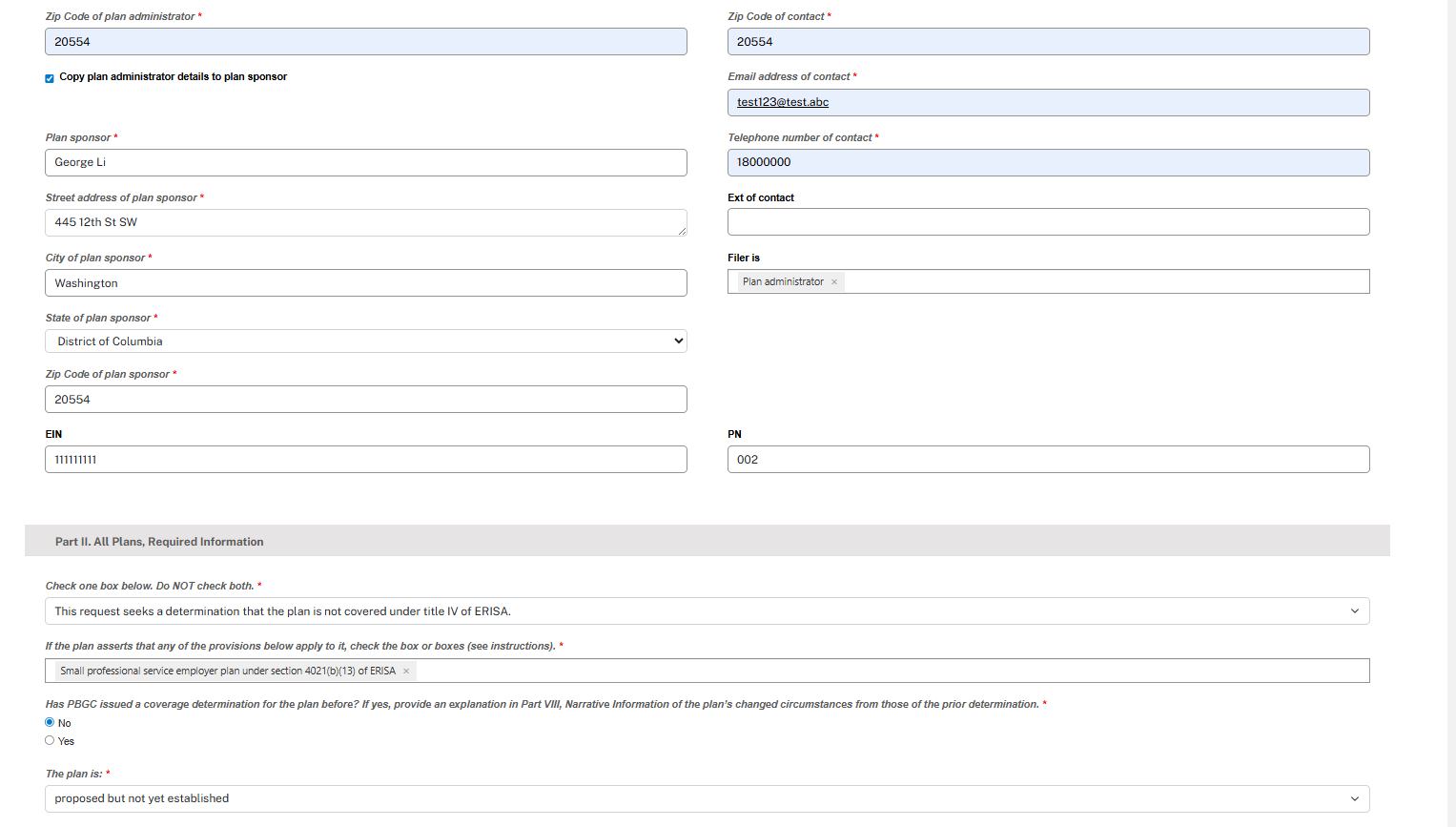
Task: Uncheck Copy plan administrator details to plan sponsor
Action: pos(50,78)
